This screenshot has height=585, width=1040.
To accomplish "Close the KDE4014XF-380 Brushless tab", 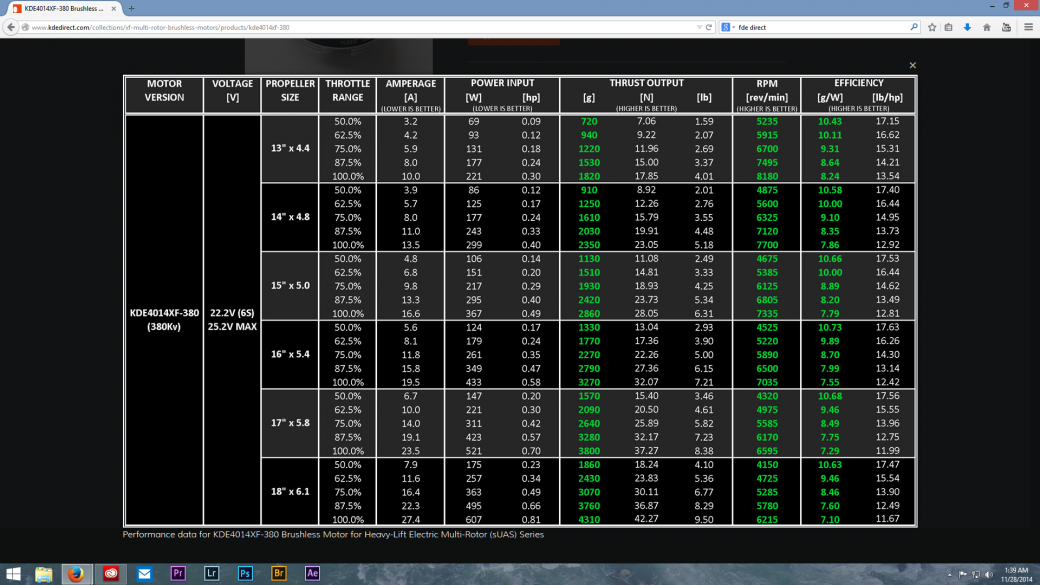I will click(113, 9).
